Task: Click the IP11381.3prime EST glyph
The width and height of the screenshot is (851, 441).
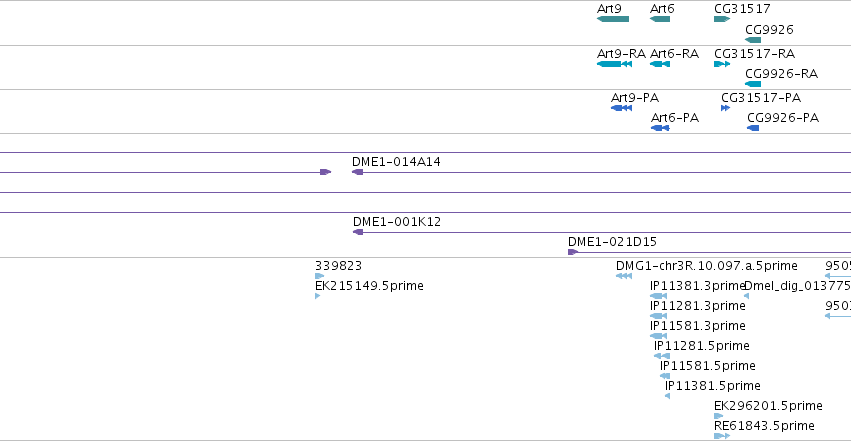Action: 658,296
